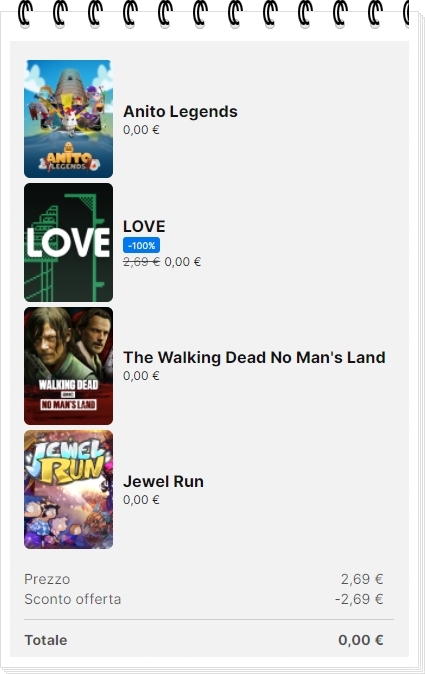Open the Jewel Run cover thumbnail
425x674 pixels.
(68, 490)
